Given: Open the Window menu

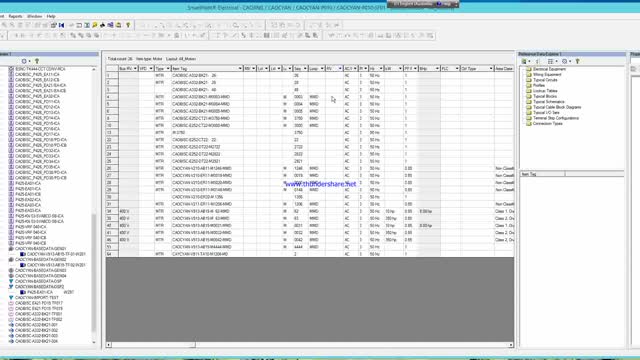Looking at the screenshot, I should point(34,16).
